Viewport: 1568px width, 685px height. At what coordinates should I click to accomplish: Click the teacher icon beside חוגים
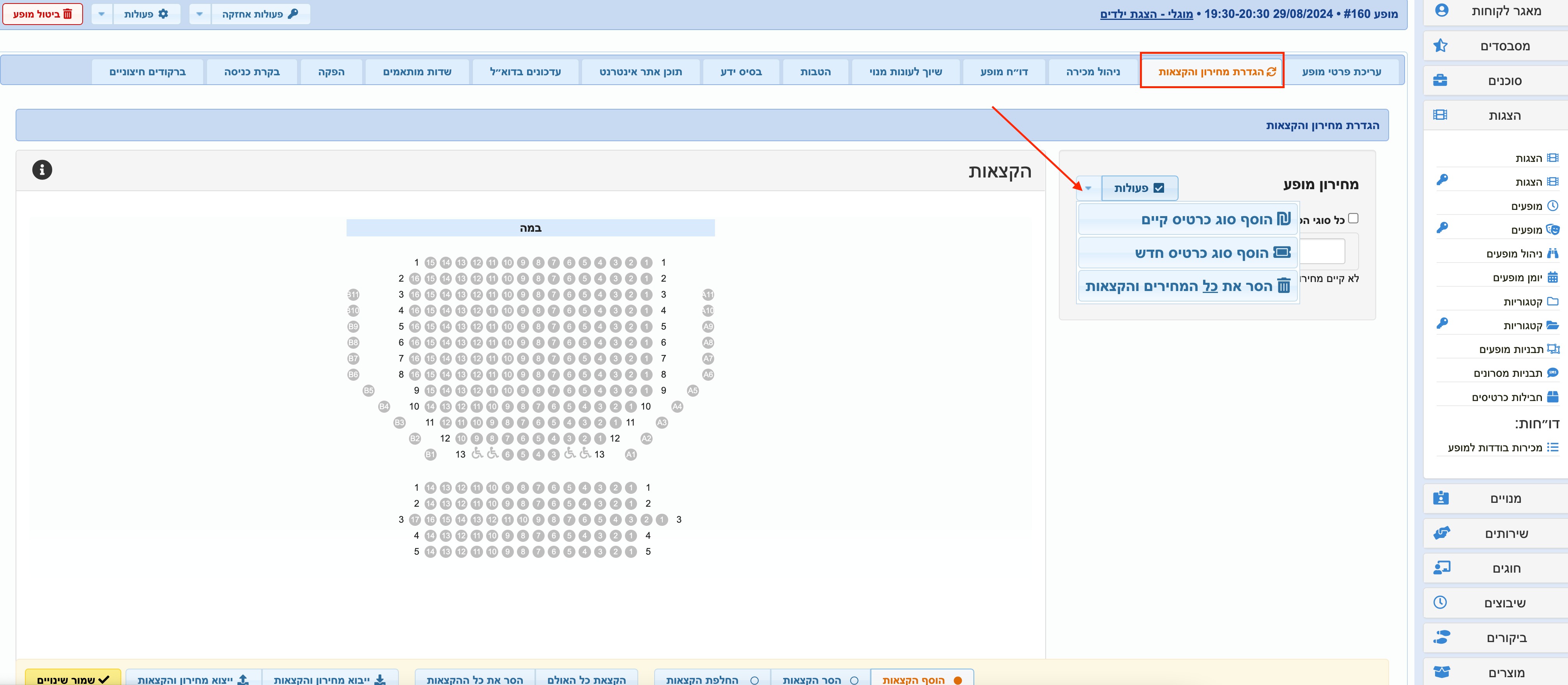1441,568
